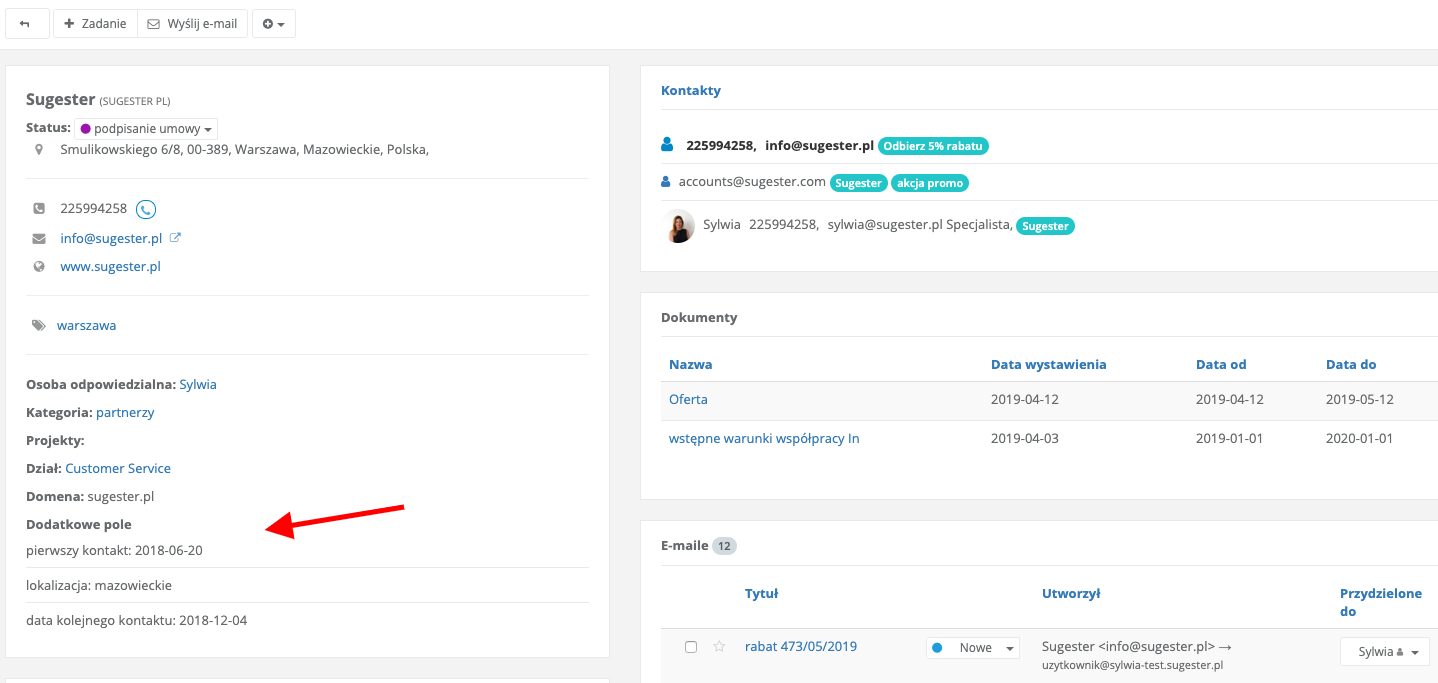Open the 'Sylwia' assigned-to dropdown
Viewport: 1438px width, 683px height.
click(1384, 652)
